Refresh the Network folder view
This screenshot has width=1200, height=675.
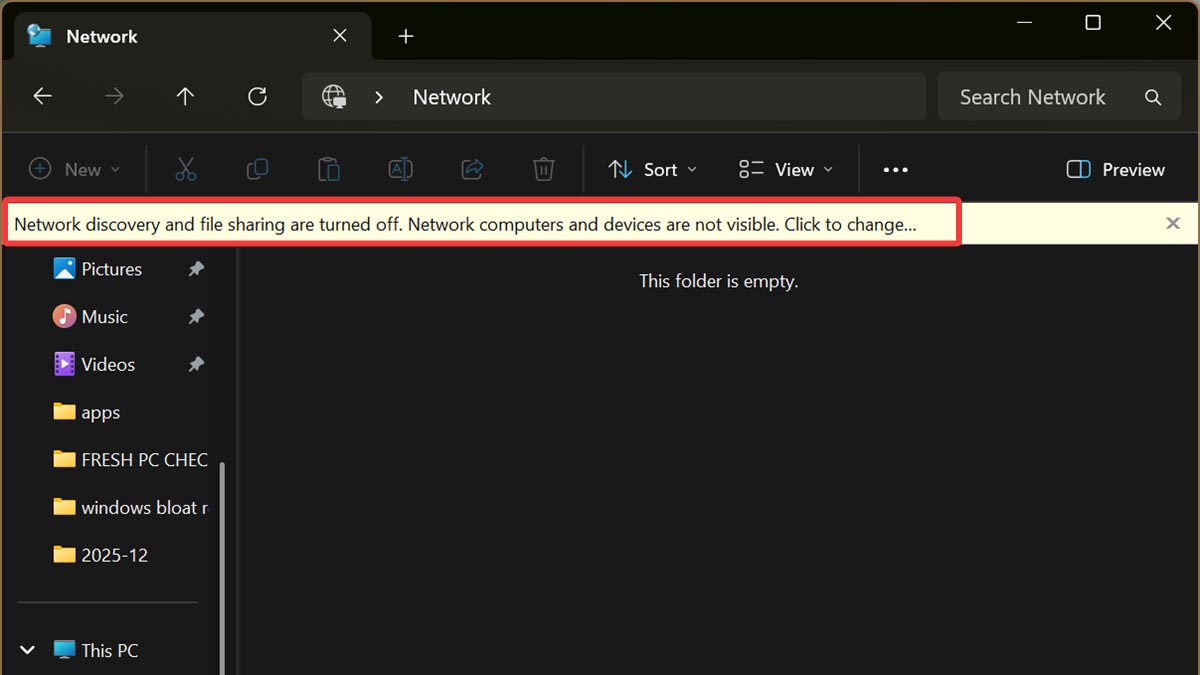257,97
